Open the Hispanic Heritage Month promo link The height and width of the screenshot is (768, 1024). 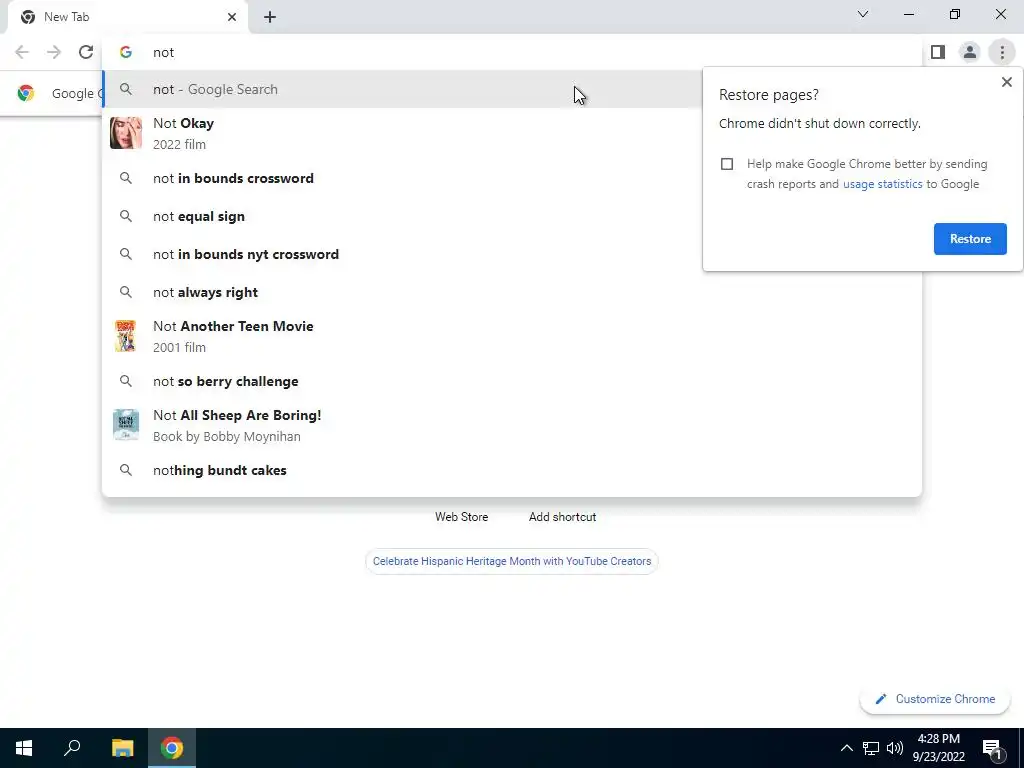tap(512, 561)
